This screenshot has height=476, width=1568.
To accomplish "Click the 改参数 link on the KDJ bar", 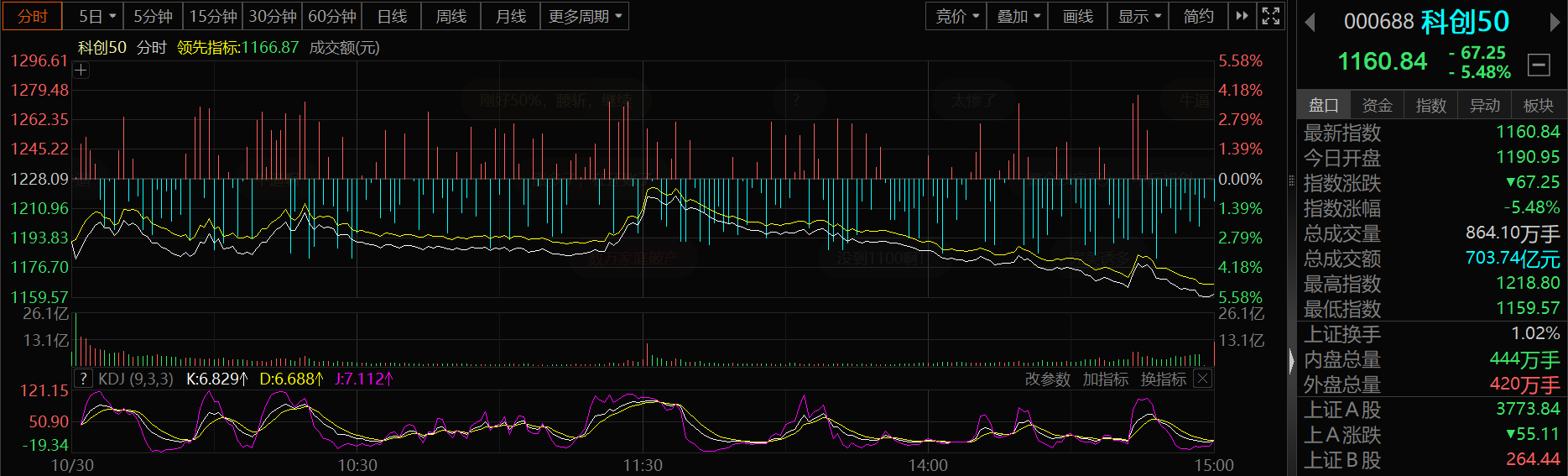I will [x=1048, y=379].
